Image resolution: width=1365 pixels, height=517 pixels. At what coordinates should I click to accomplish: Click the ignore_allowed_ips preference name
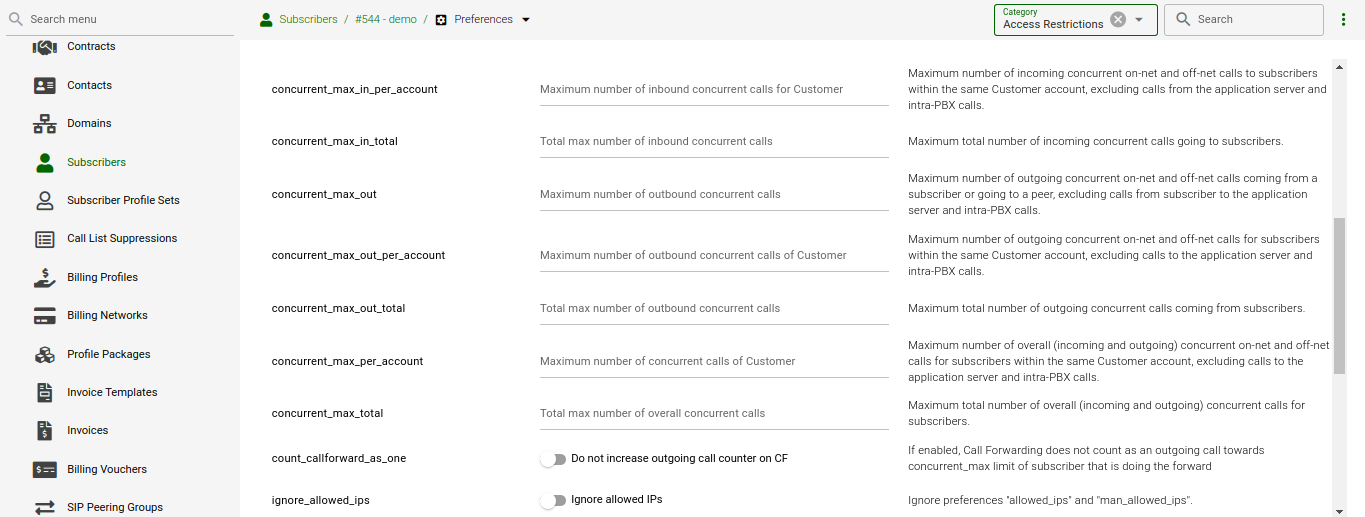(321, 500)
